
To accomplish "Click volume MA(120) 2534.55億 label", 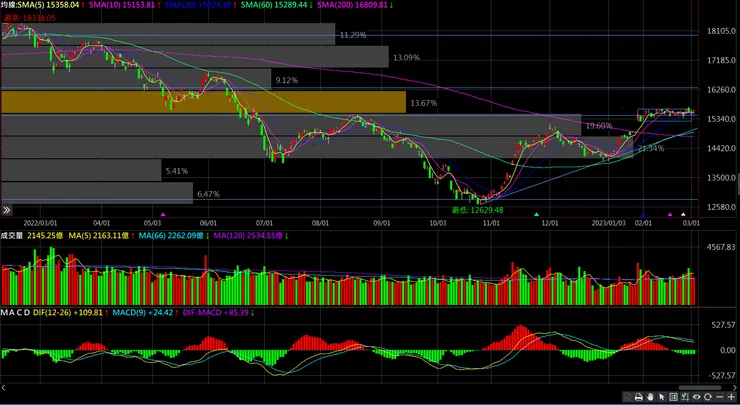I will tap(248, 235).
